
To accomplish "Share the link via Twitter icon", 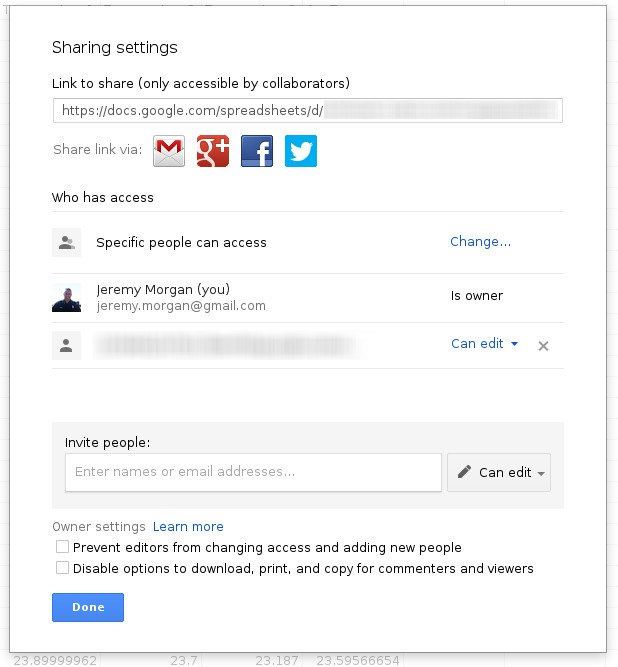I will [x=301, y=151].
